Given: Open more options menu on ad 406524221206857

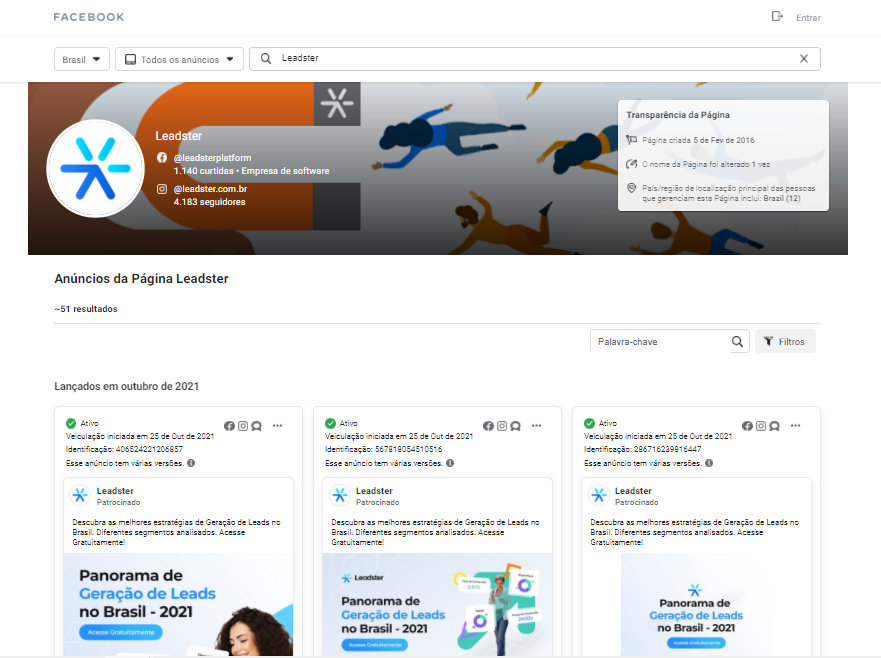Looking at the screenshot, I should coord(278,426).
